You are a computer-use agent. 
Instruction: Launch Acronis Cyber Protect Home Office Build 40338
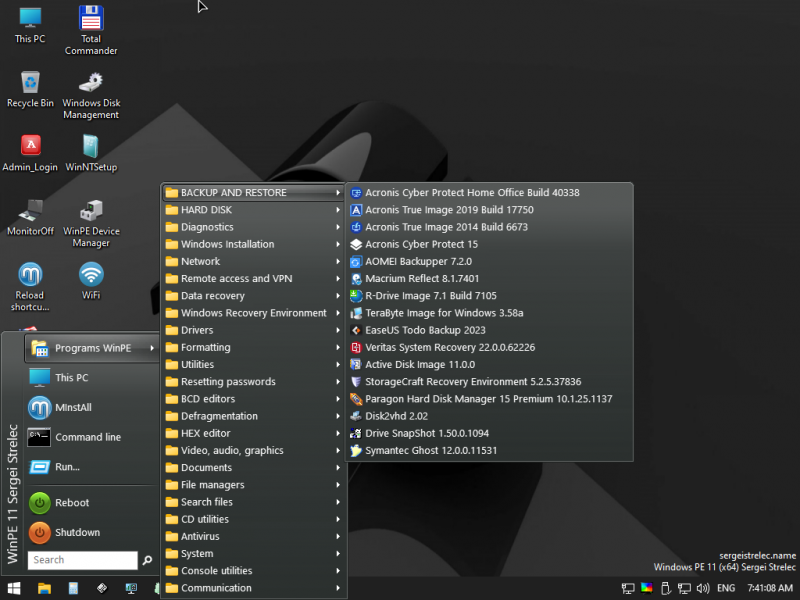489,192
